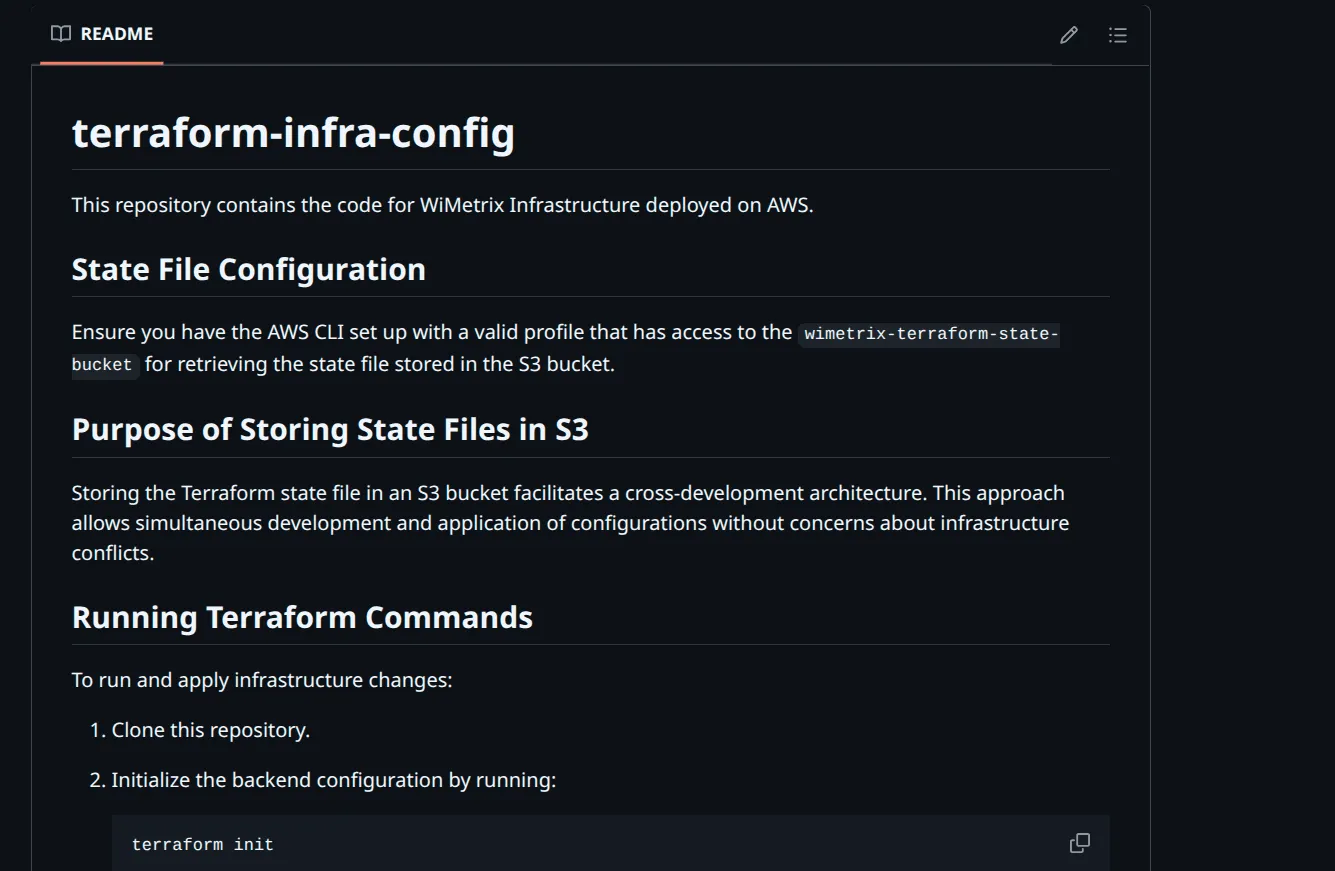The image size is (1335, 871).
Task: Click the README book glyph in the header
Action: [59, 33]
